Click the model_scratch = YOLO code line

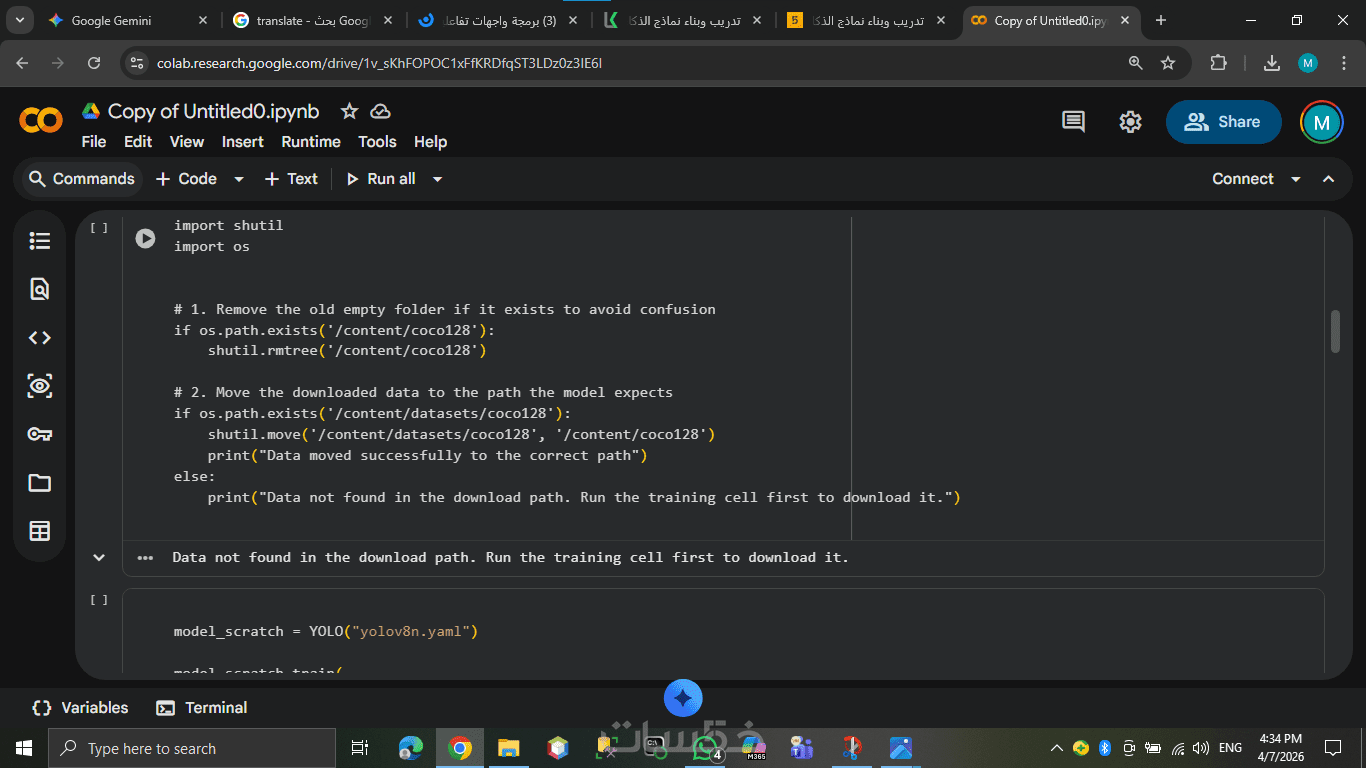click(x=326, y=631)
